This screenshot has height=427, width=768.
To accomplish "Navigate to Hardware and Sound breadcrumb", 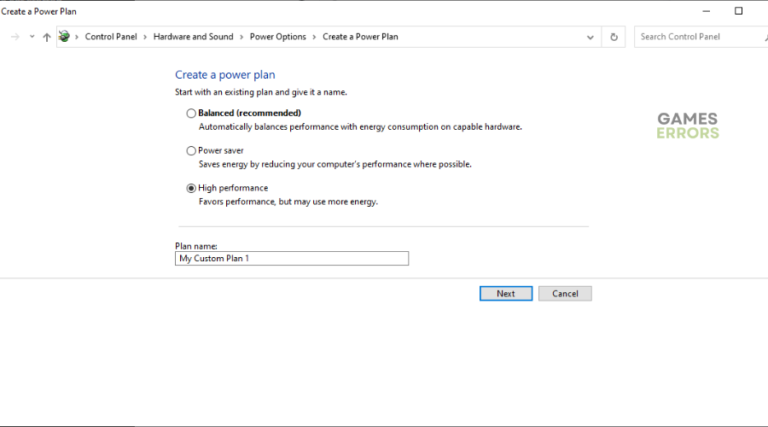I will pyautogui.click(x=193, y=37).
